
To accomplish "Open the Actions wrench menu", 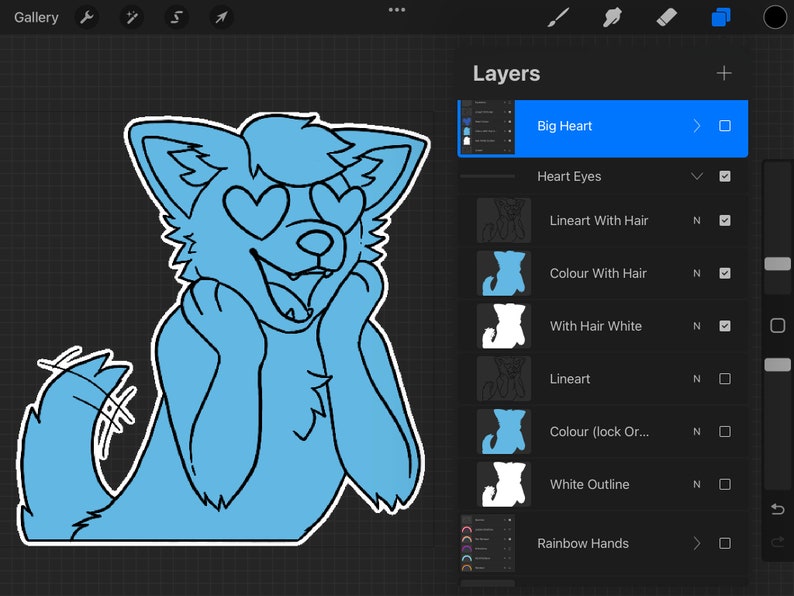I will coord(87,17).
